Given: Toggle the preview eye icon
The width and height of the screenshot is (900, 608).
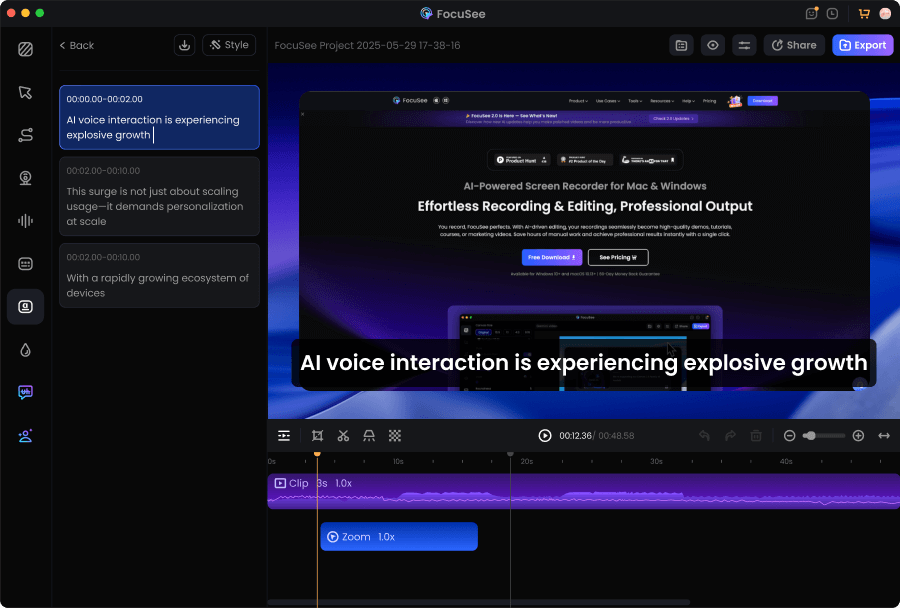Looking at the screenshot, I should pos(712,45).
